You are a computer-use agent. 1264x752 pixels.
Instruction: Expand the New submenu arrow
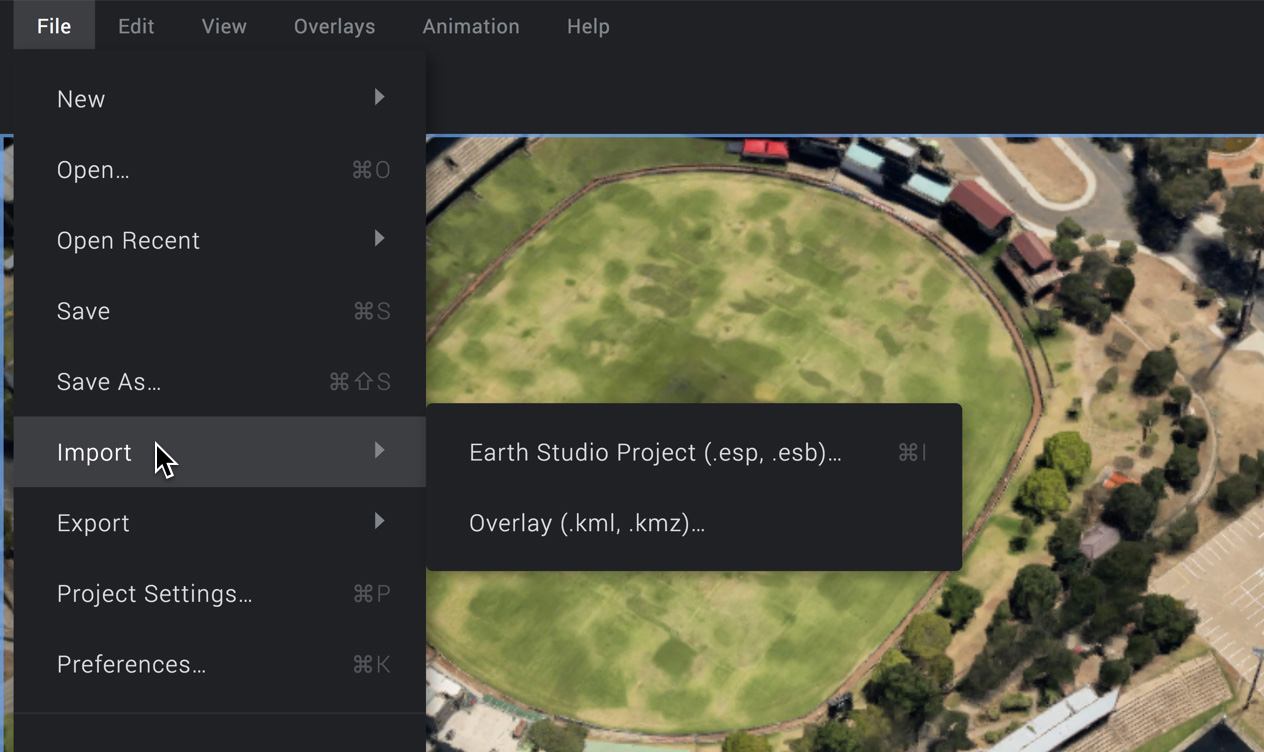click(x=379, y=98)
